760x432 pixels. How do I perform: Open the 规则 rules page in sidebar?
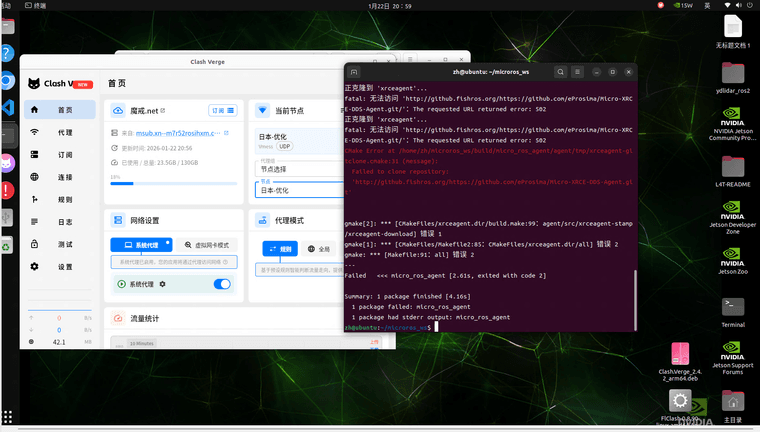(x=60, y=199)
